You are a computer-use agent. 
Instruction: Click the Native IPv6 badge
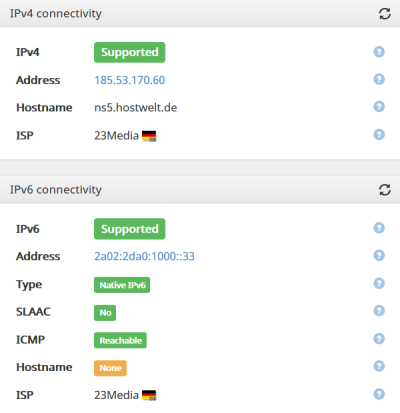(122, 285)
